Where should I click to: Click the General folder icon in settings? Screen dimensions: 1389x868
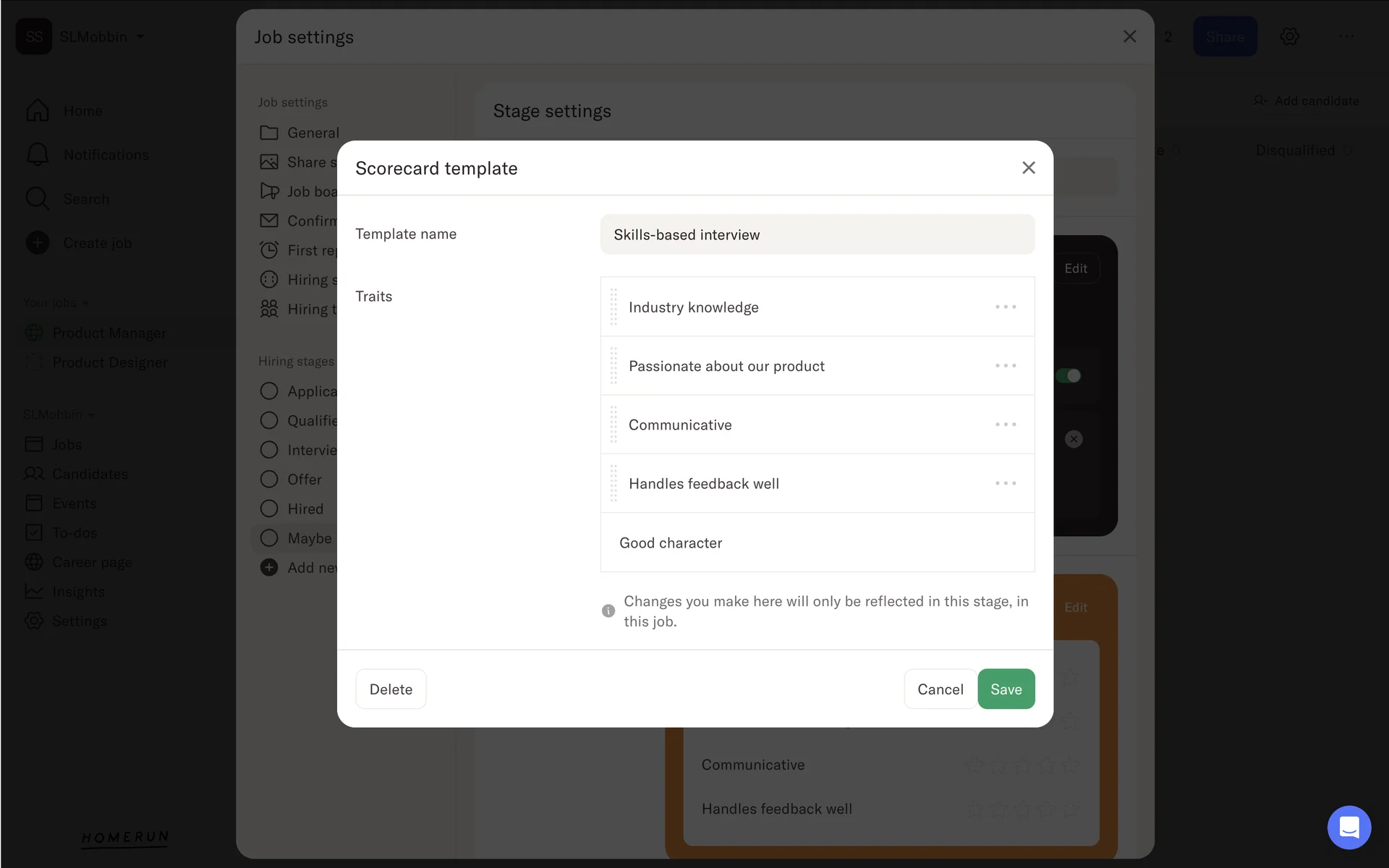click(269, 133)
